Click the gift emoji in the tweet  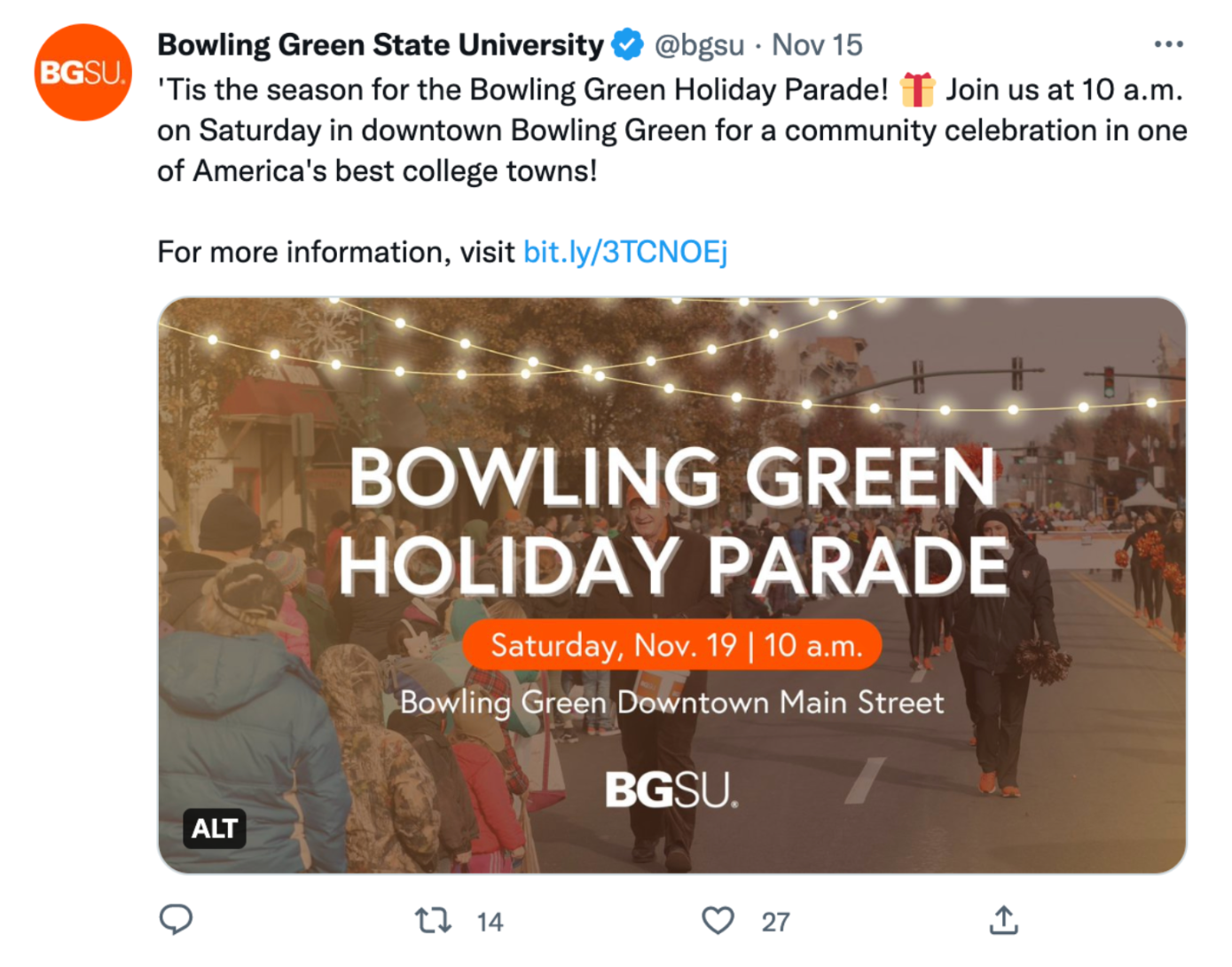(917, 90)
